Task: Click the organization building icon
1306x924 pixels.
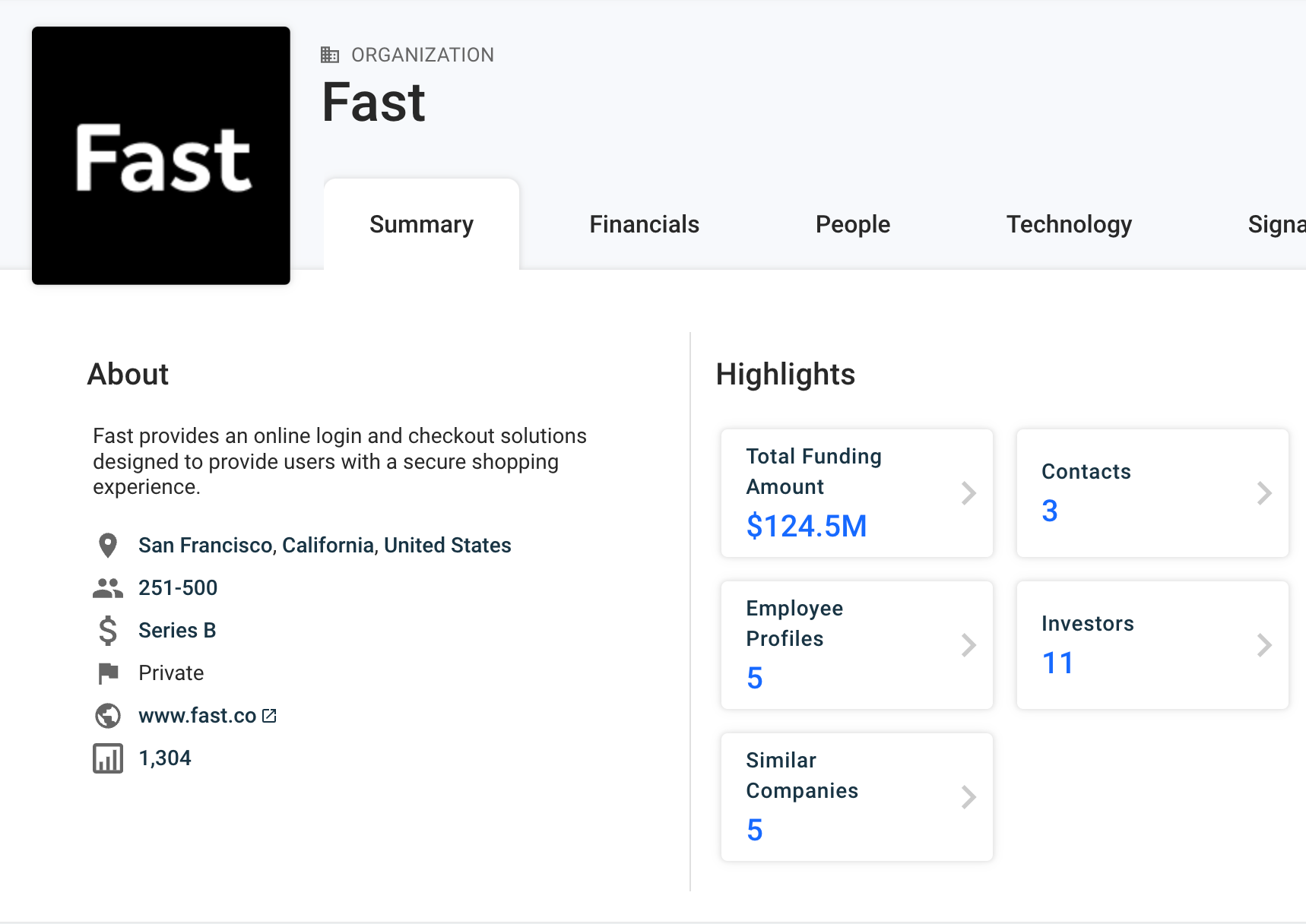Action: 330,55
